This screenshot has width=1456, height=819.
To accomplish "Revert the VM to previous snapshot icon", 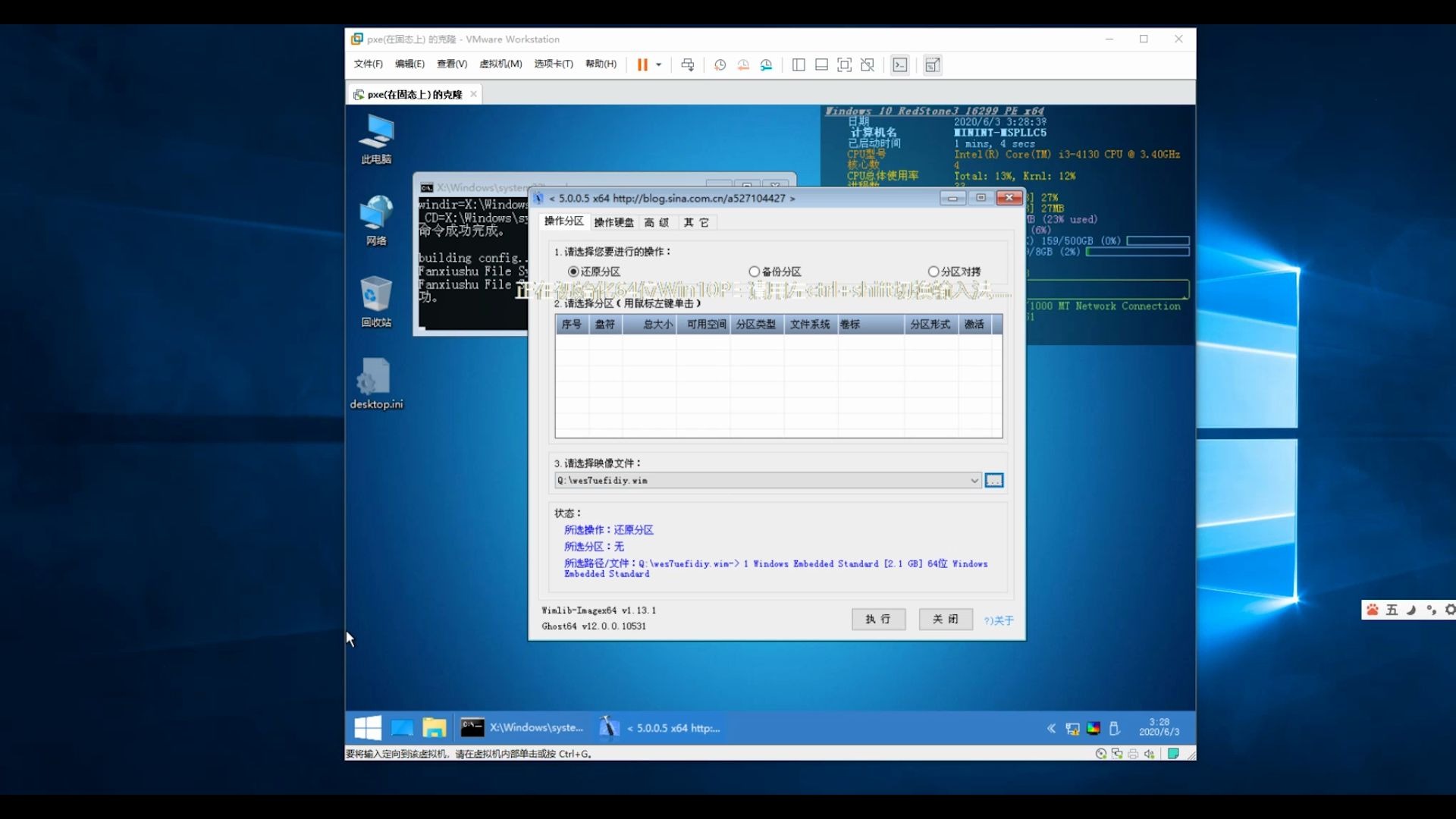I will point(743,65).
